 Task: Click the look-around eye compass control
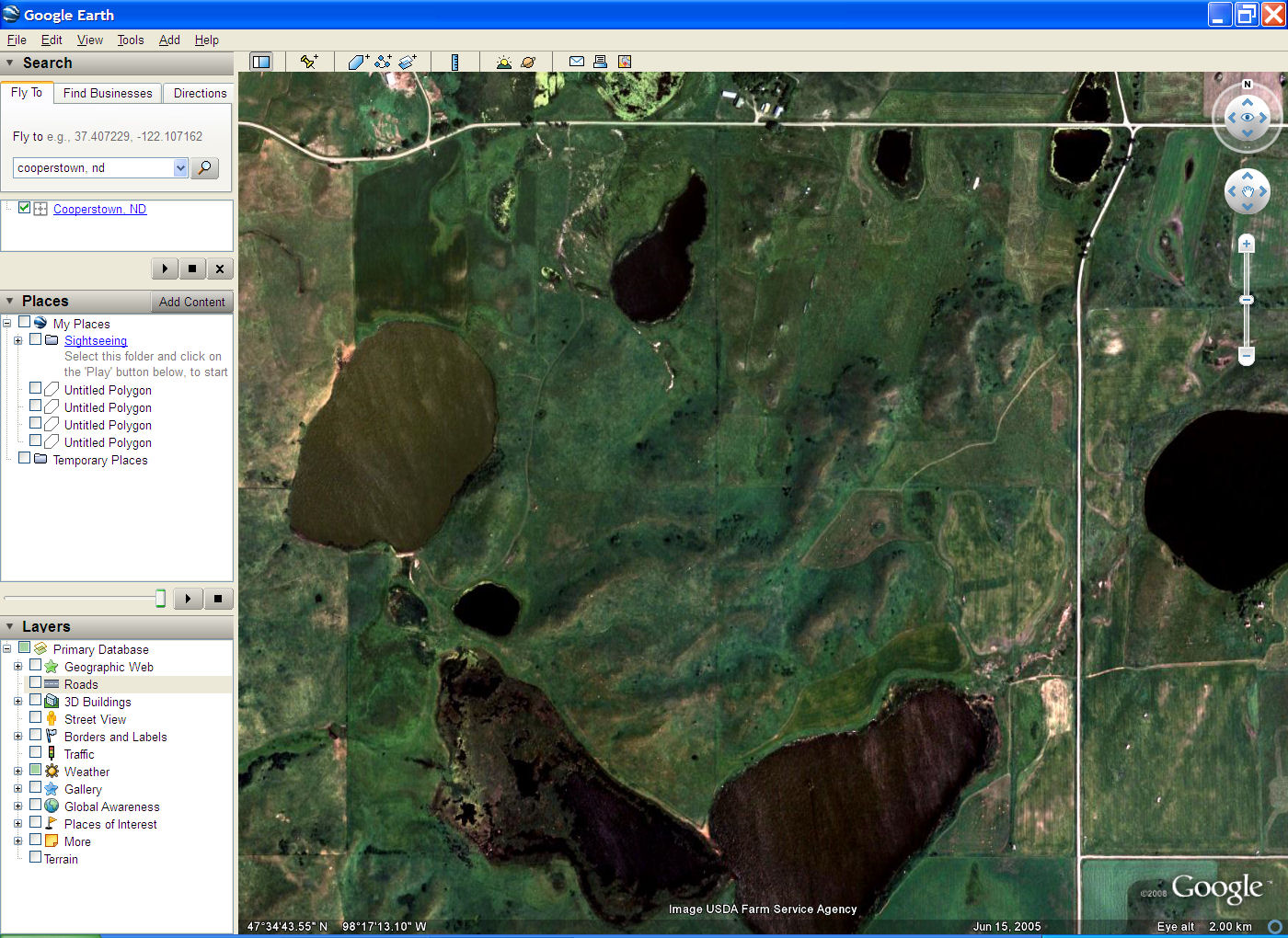pyautogui.click(x=1248, y=118)
